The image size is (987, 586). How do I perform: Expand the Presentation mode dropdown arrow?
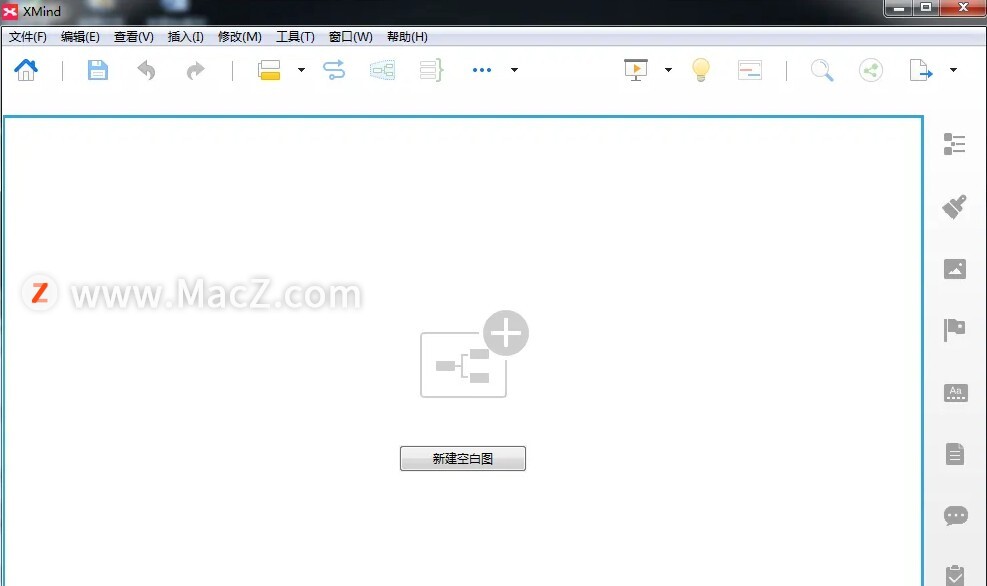click(668, 70)
